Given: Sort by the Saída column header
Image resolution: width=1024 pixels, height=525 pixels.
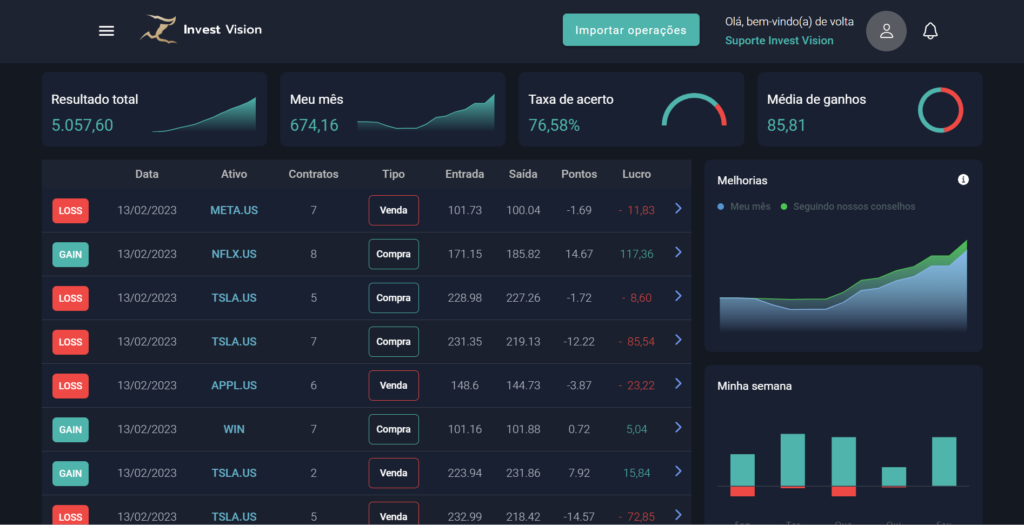Looking at the screenshot, I should point(523,174).
